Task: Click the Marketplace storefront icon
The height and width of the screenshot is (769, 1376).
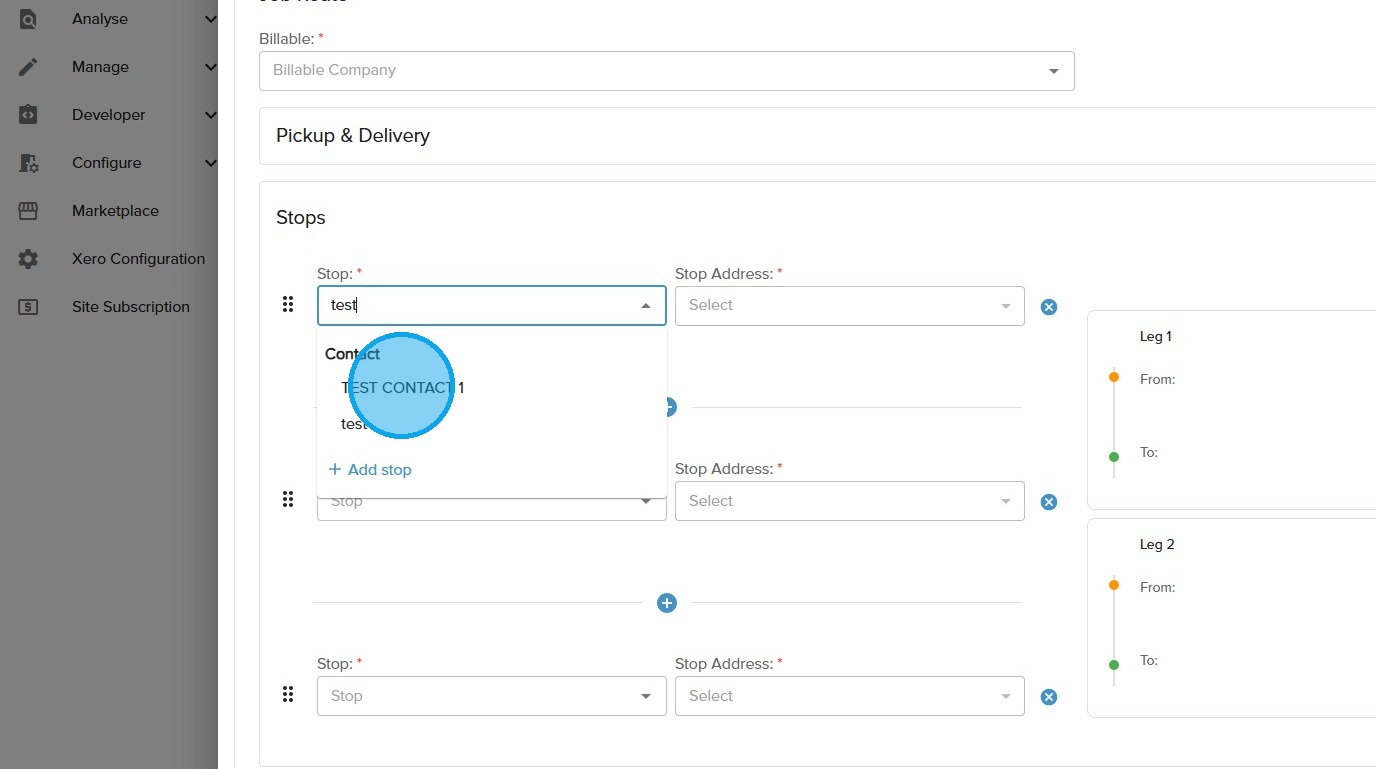Action: (x=28, y=211)
